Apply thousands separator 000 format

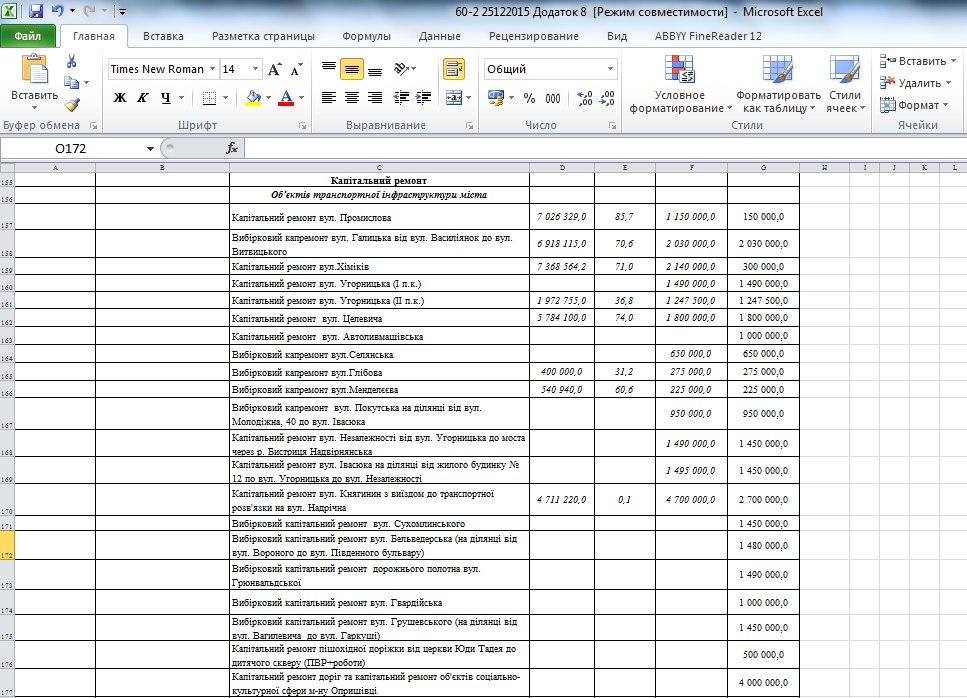point(553,98)
